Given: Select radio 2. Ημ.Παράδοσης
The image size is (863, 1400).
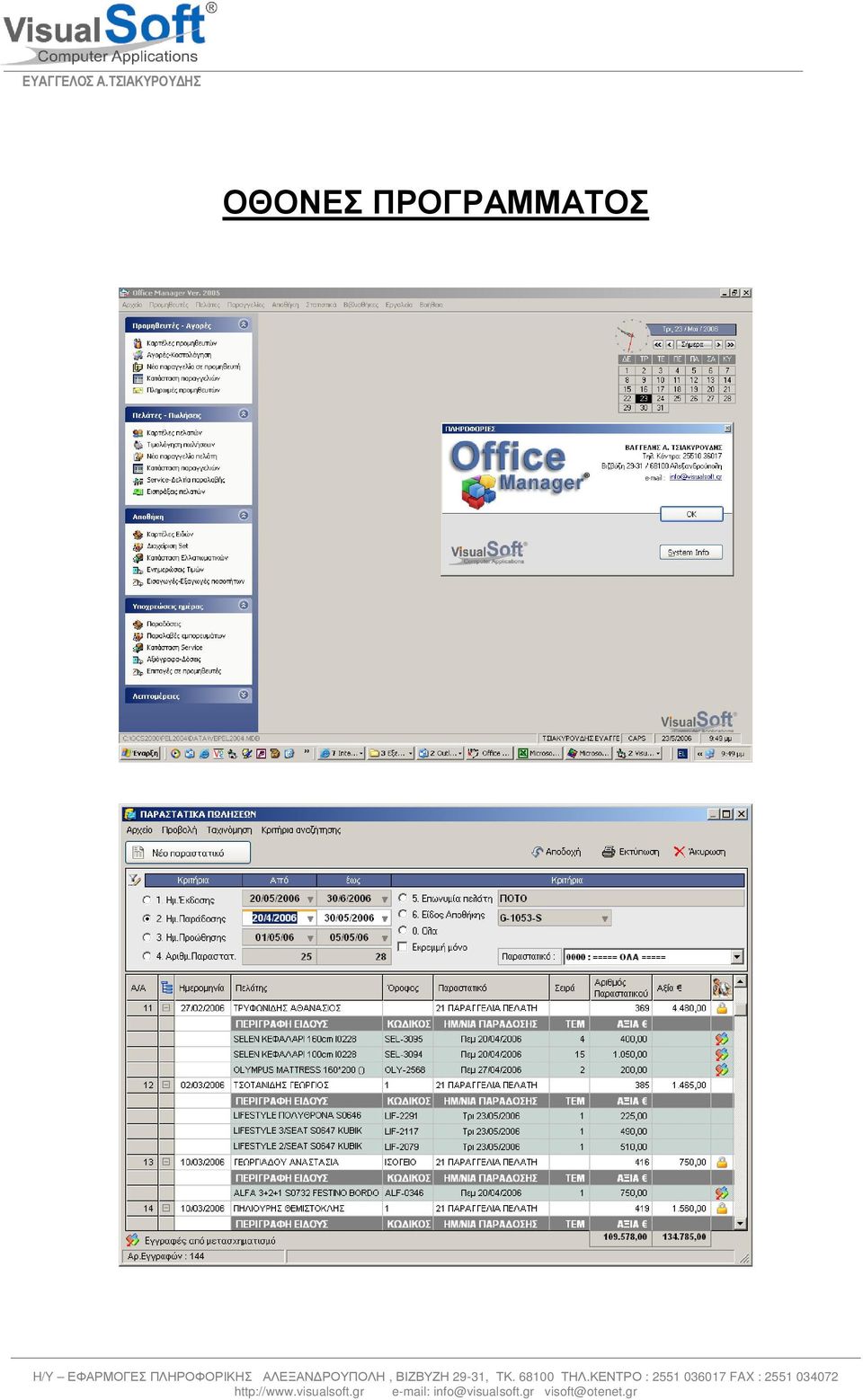Looking at the screenshot, I should (x=147, y=918).
